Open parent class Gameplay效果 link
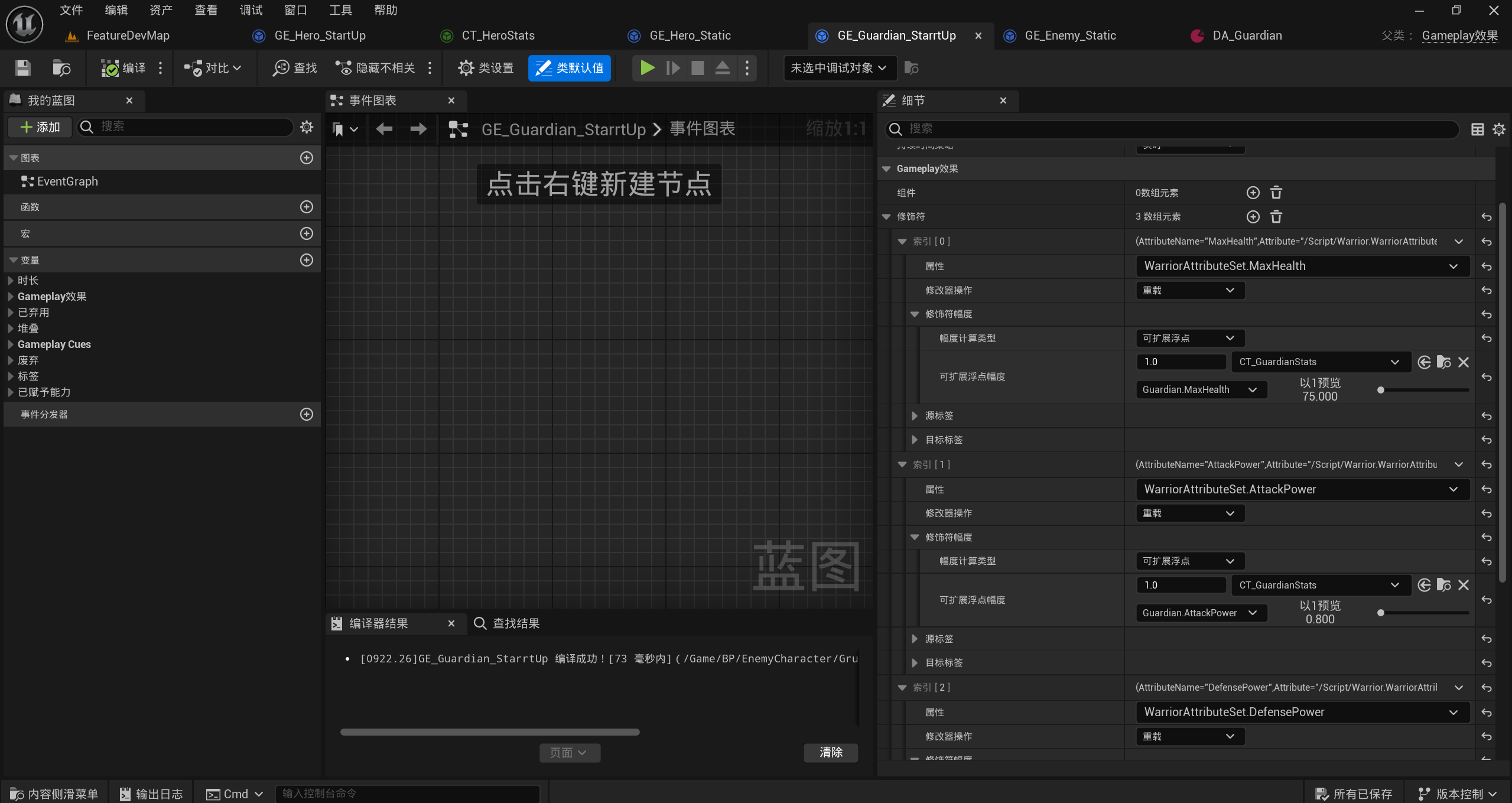Image resolution: width=1512 pixels, height=803 pixels. [1459, 35]
